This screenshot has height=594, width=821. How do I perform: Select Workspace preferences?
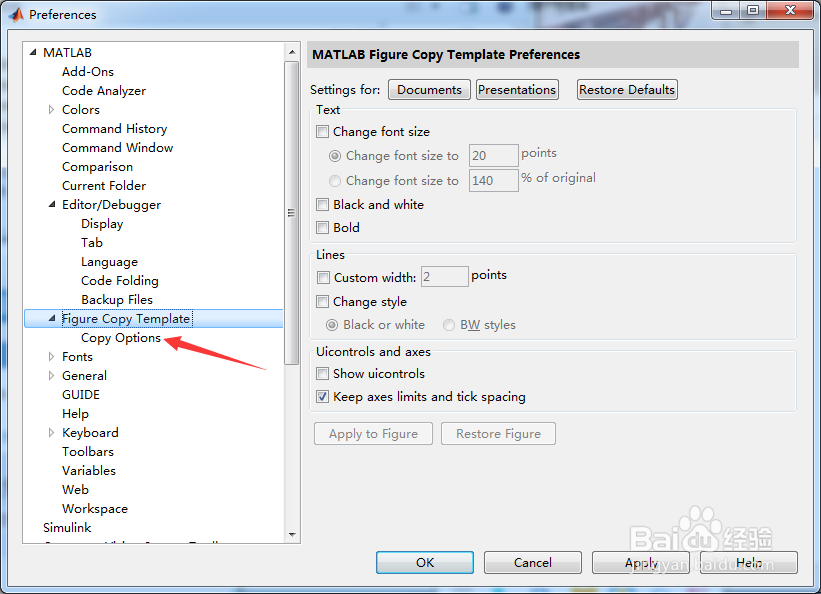[x=95, y=509]
